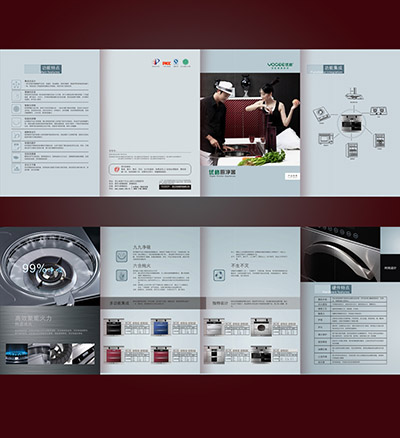Viewport: 400px width, 438px height.
Task: Select the microwave oven diagram icon
Action: click(x=326, y=138)
